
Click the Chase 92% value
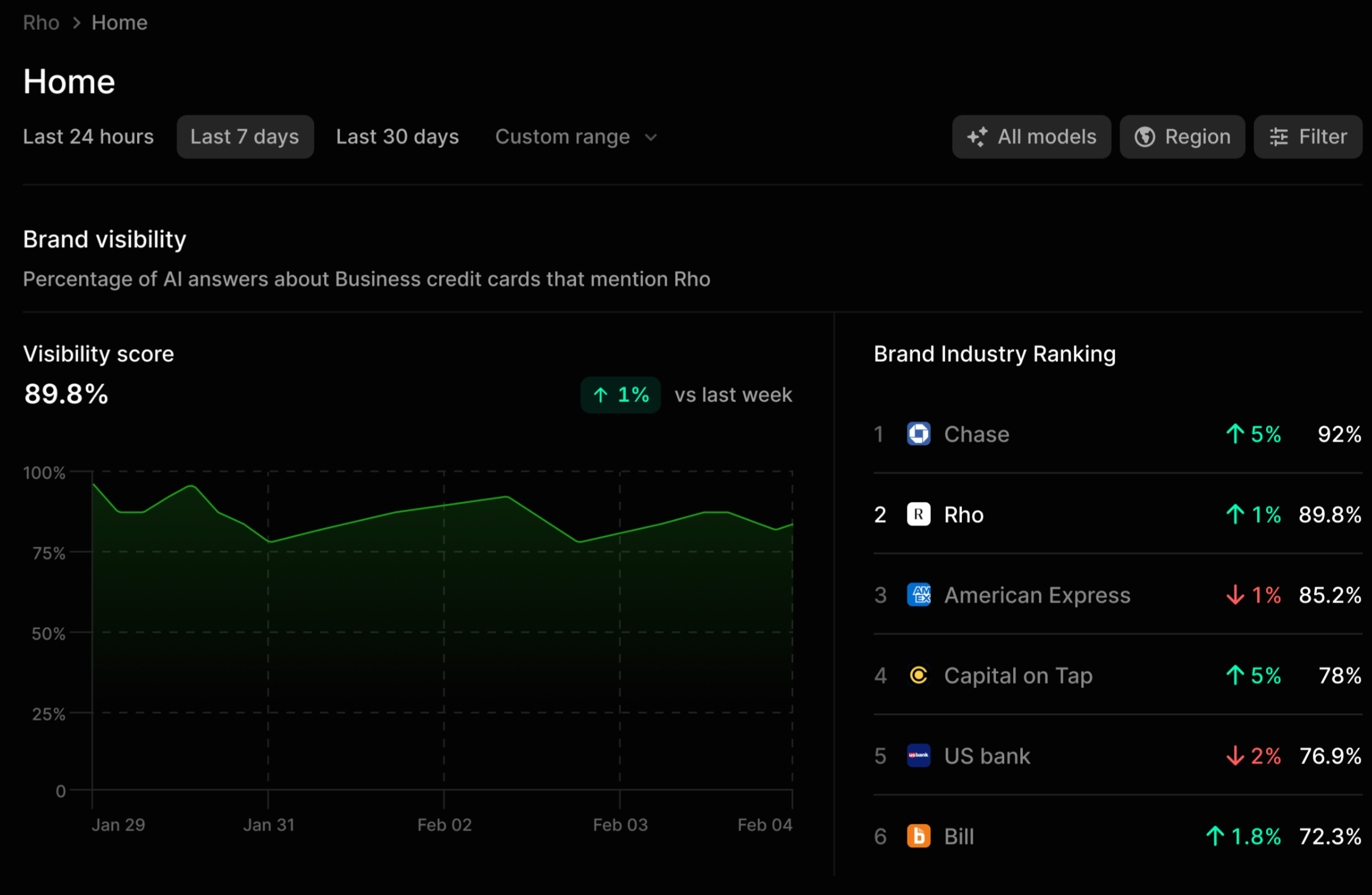click(1339, 434)
